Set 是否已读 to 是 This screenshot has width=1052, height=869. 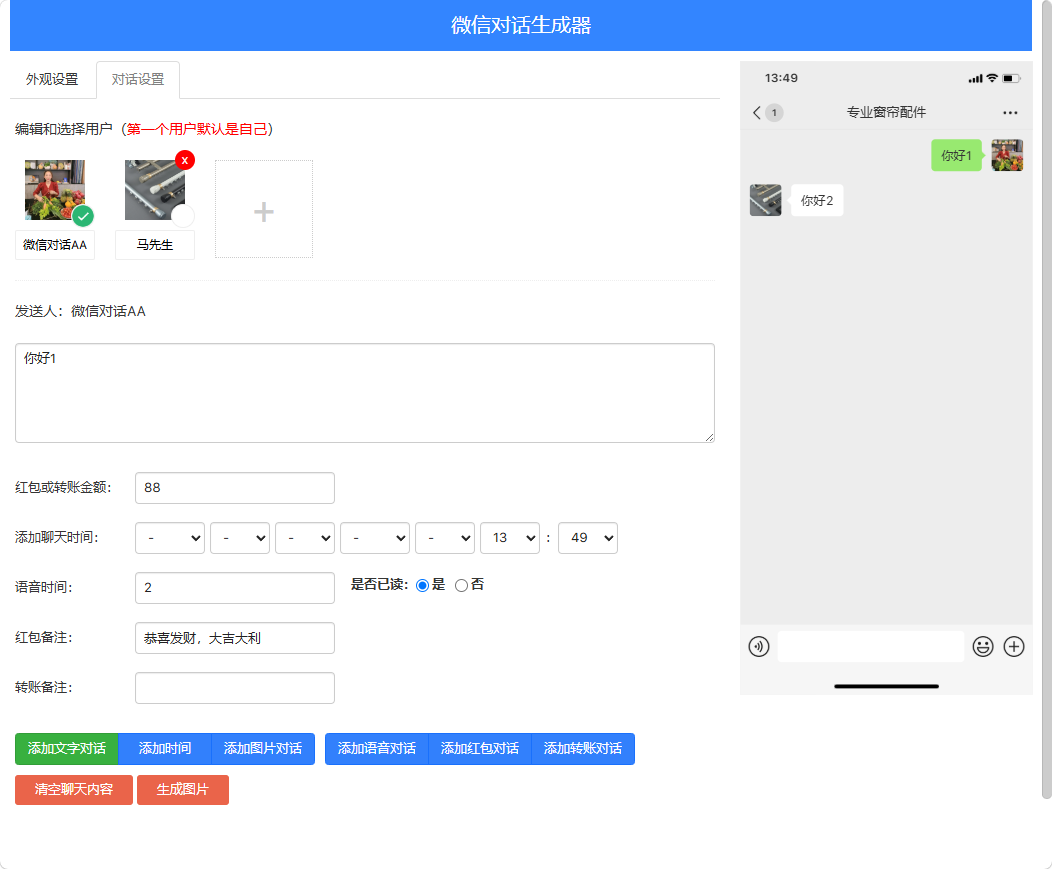pyautogui.click(x=423, y=586)
